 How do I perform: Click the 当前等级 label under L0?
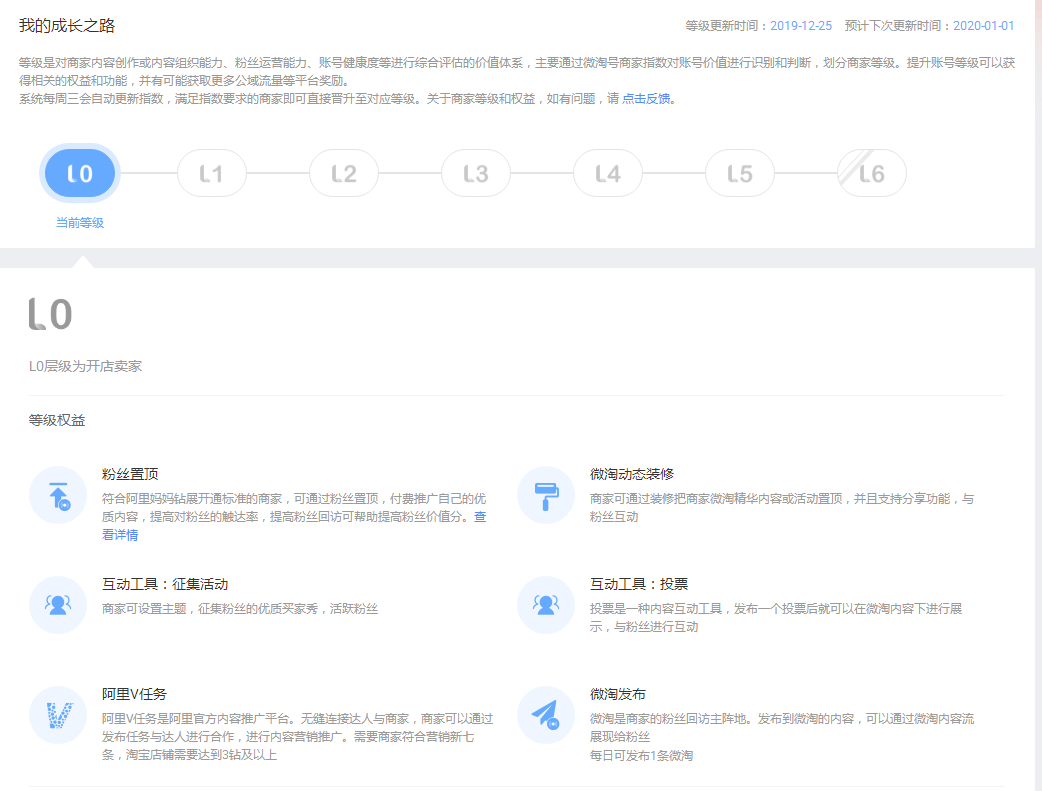click(x=80, y=223)
